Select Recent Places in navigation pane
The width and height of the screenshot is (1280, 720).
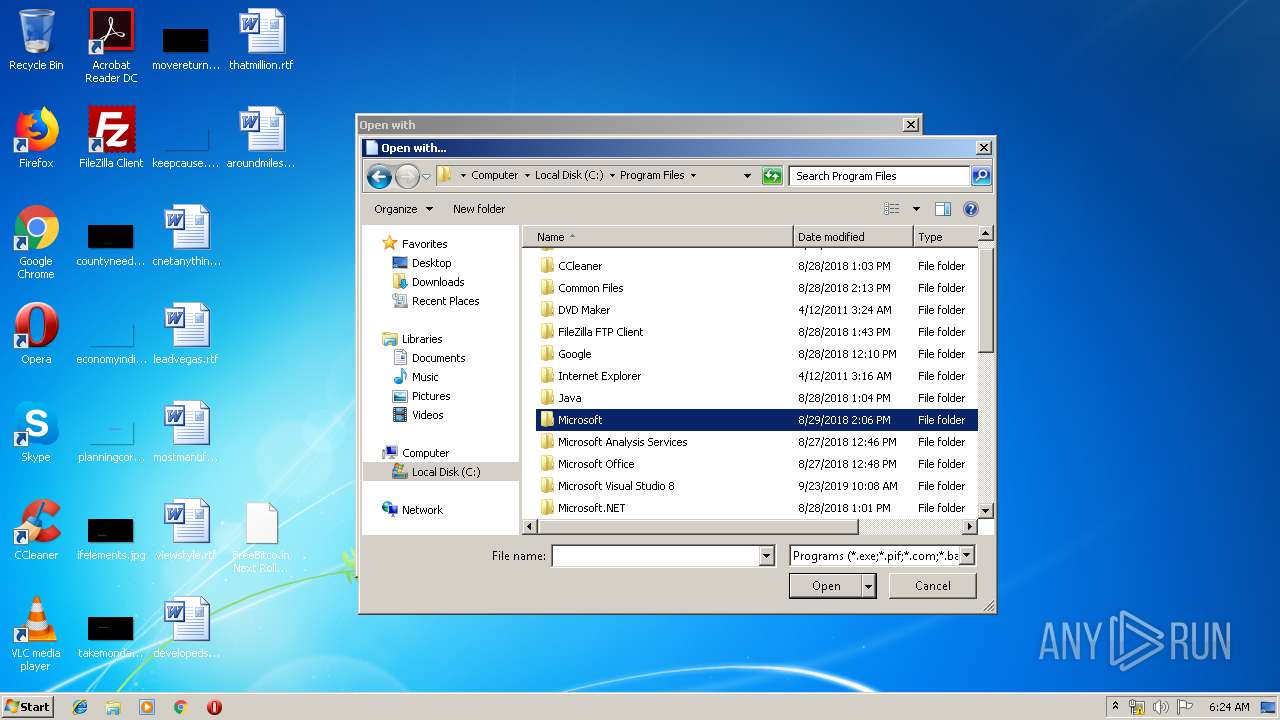445,301
